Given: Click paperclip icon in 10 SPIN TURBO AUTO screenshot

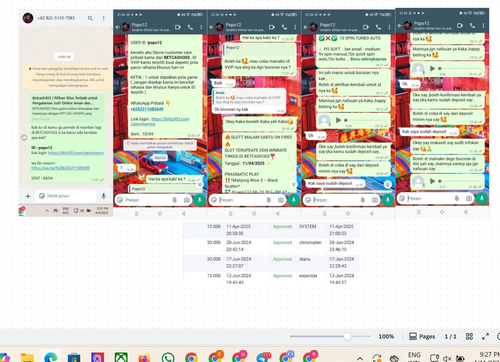Looking at the screenshot, I should click(363, 200).
